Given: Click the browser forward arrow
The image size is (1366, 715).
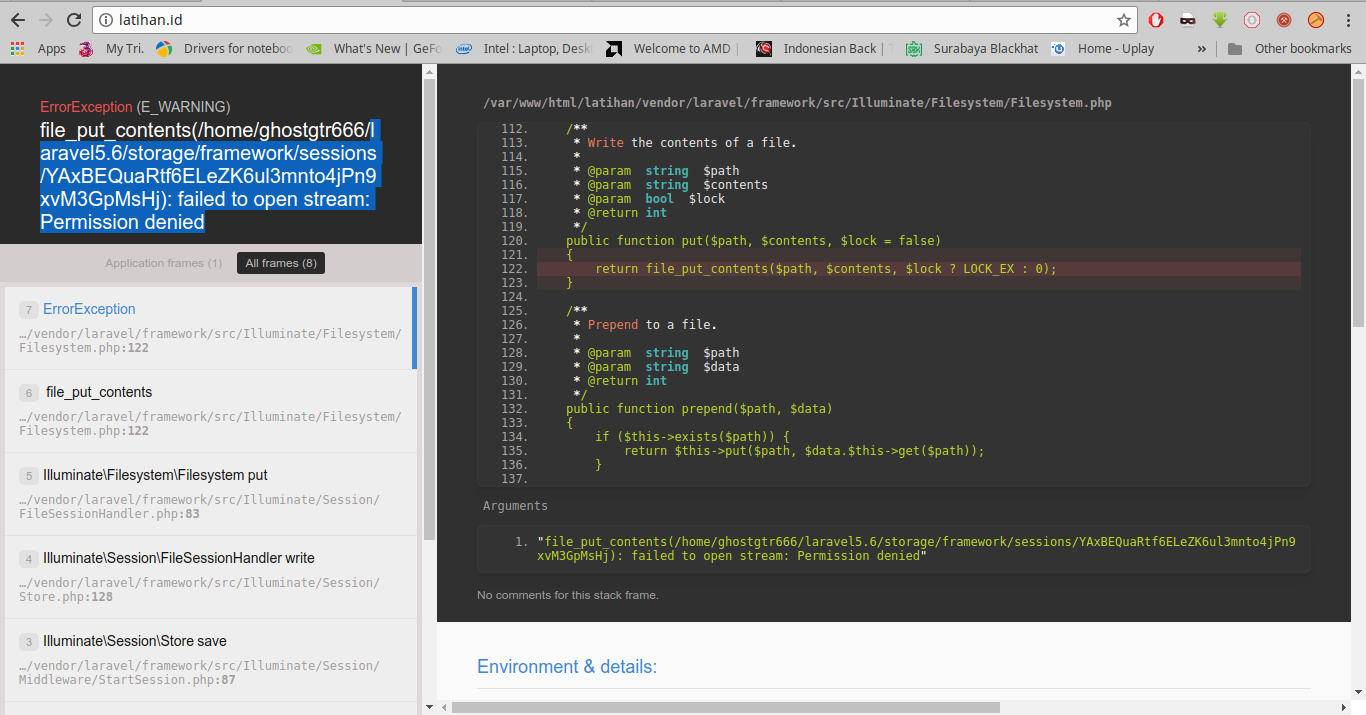Looking at the screenshot, I should 46,20.
